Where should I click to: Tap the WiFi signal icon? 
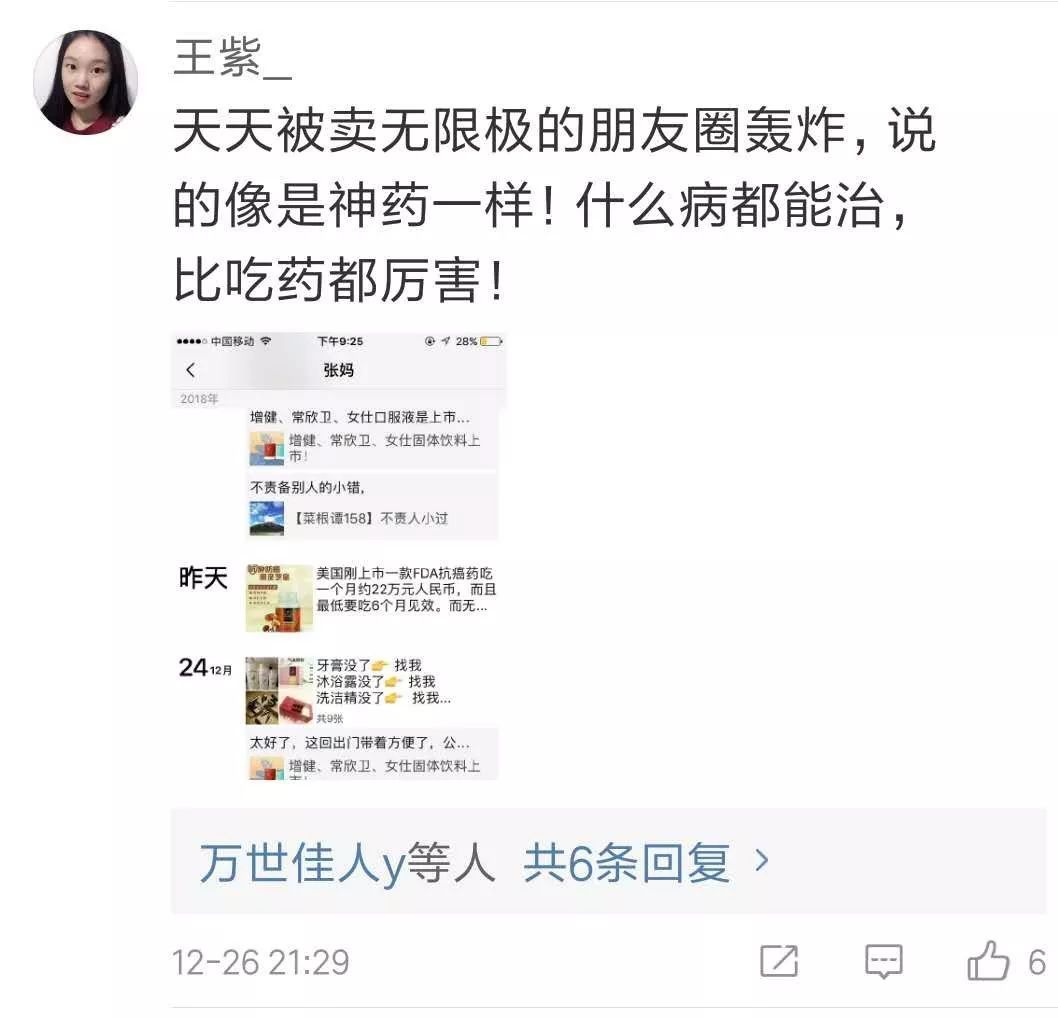pos(266,341)
